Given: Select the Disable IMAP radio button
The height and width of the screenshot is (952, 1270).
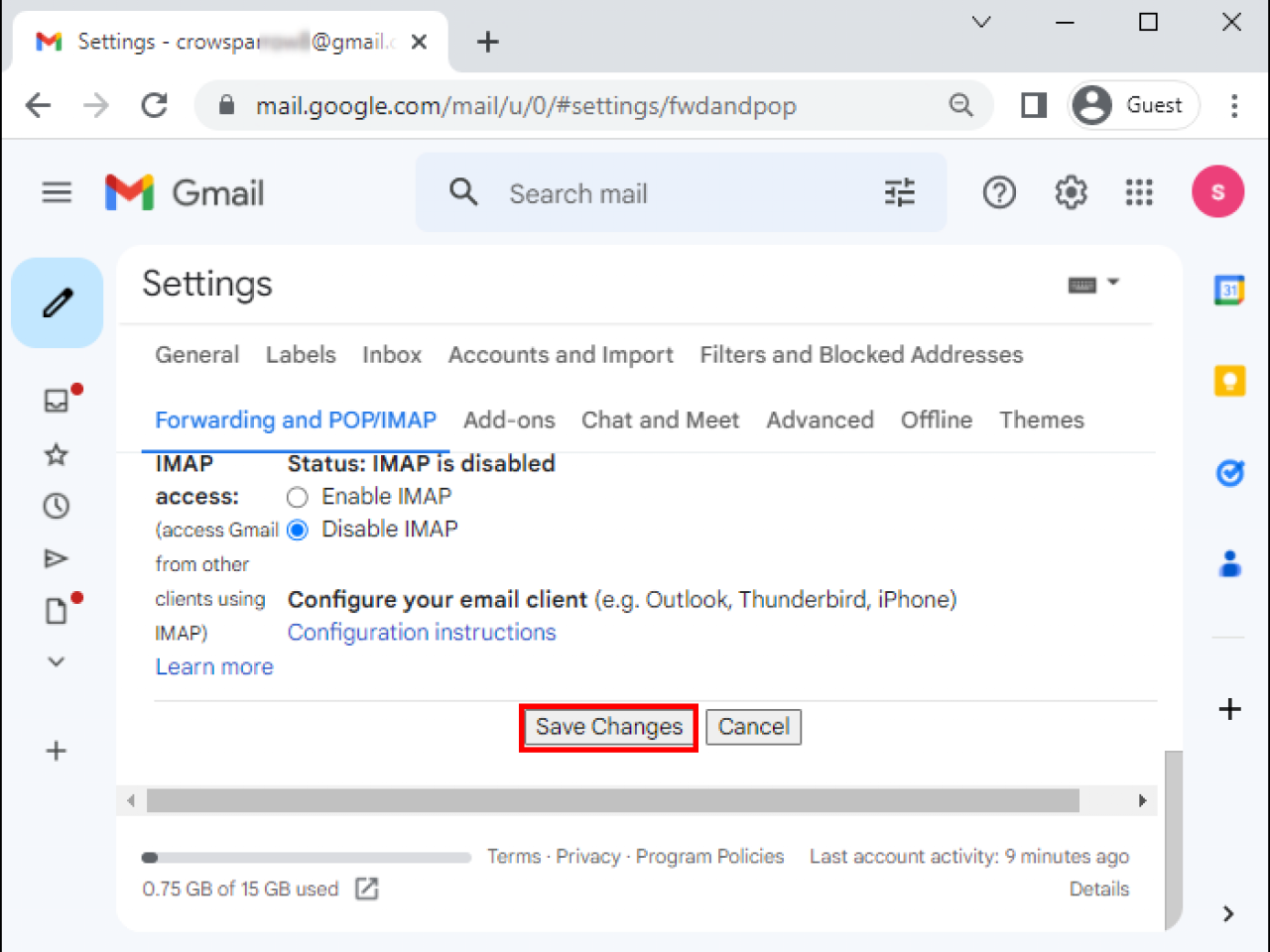Looking at the screenshot, I should point(298,530).
